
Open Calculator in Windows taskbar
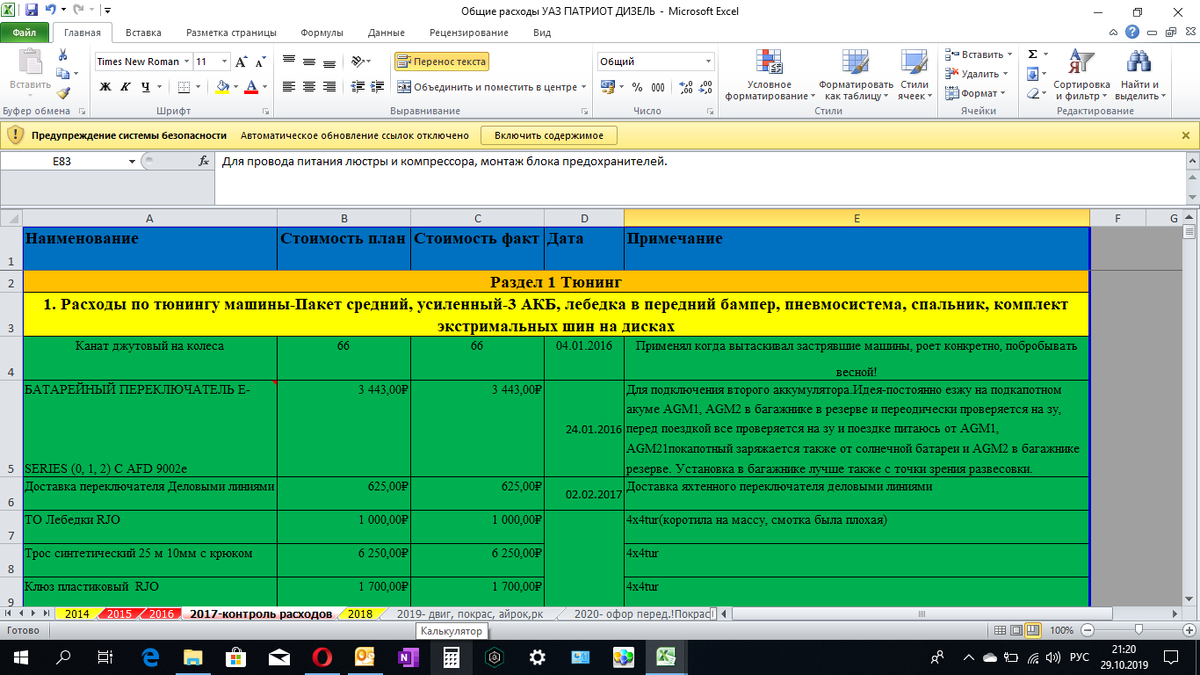pos(450,657)
